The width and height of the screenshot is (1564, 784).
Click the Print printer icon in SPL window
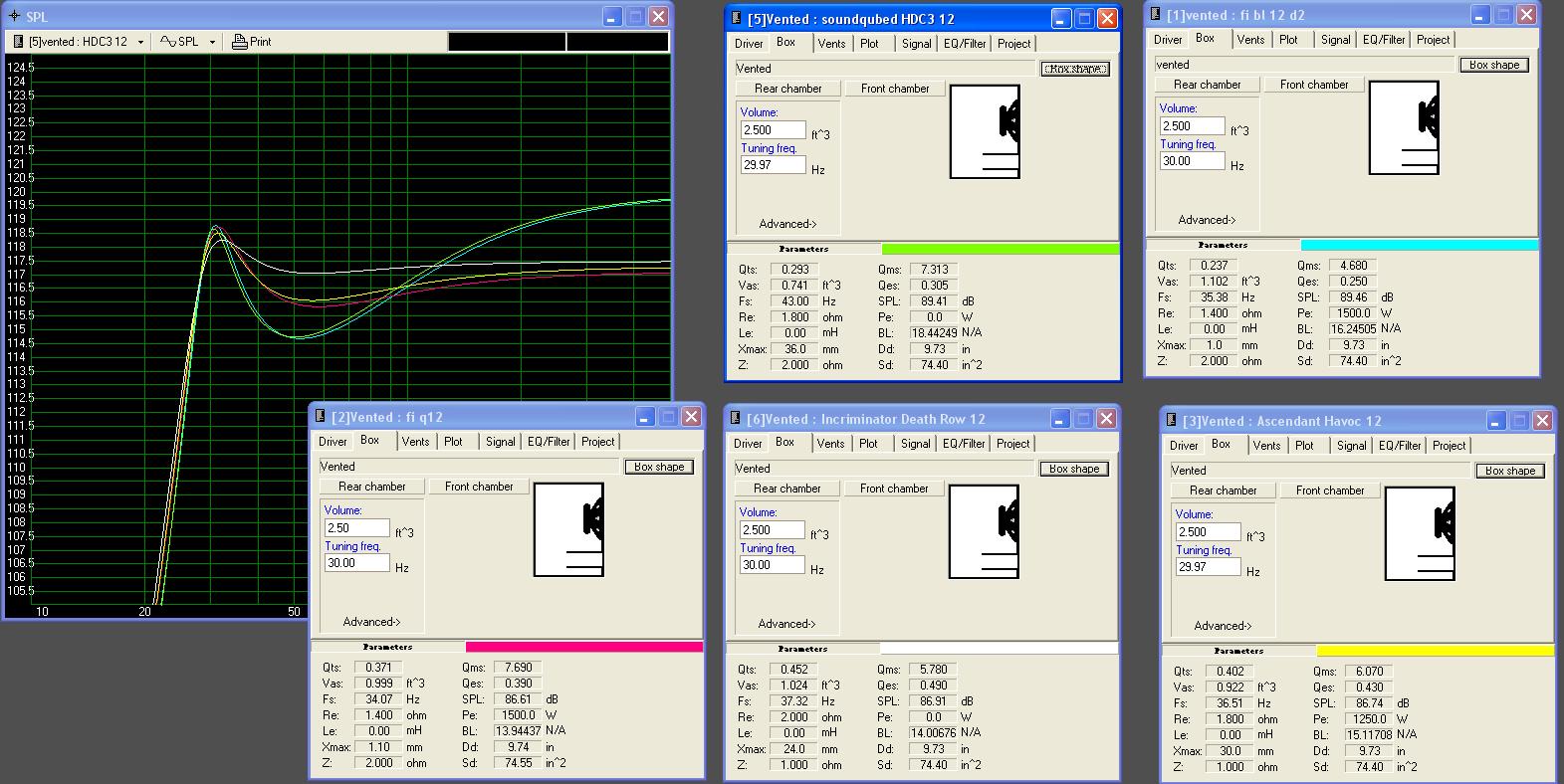click(x=239, y=42)
